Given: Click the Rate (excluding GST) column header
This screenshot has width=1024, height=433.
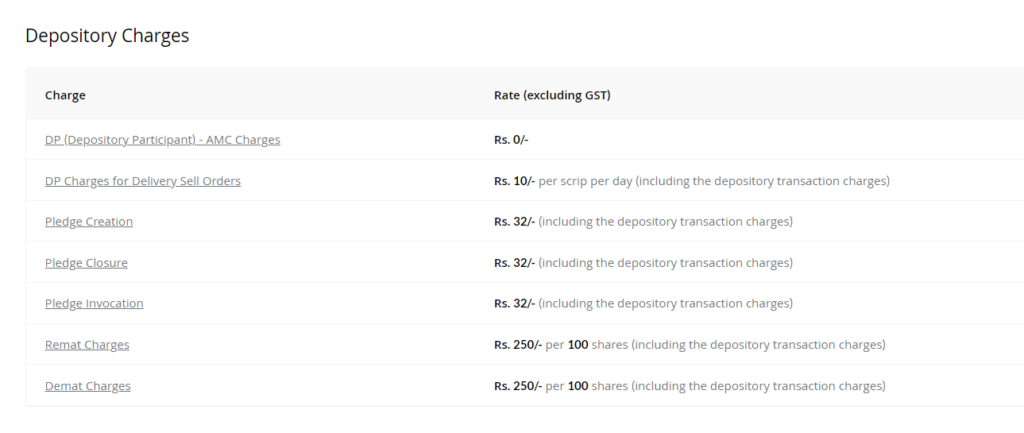Looking at the screenshot, I should 552,95.
